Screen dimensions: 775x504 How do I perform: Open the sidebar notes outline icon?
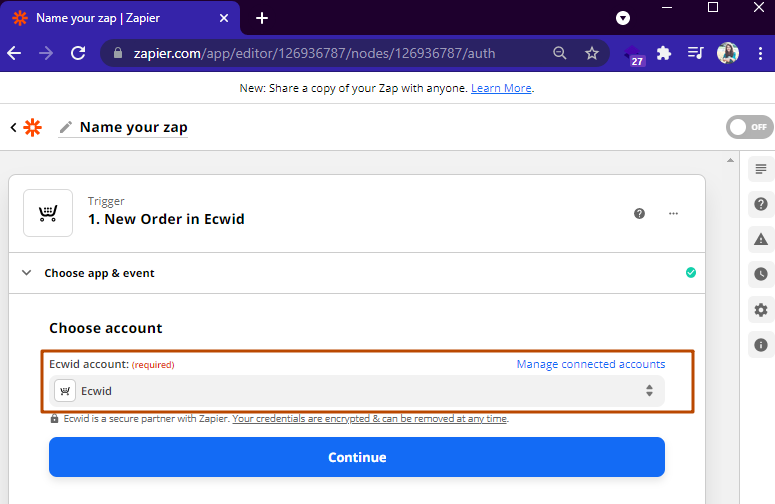click(761, 169)
